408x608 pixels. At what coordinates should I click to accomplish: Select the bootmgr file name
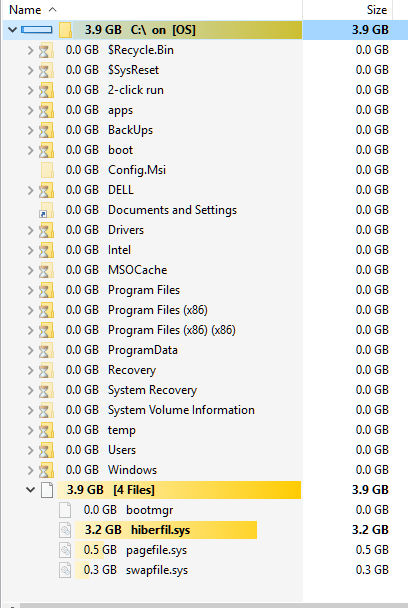click(149, 510)
